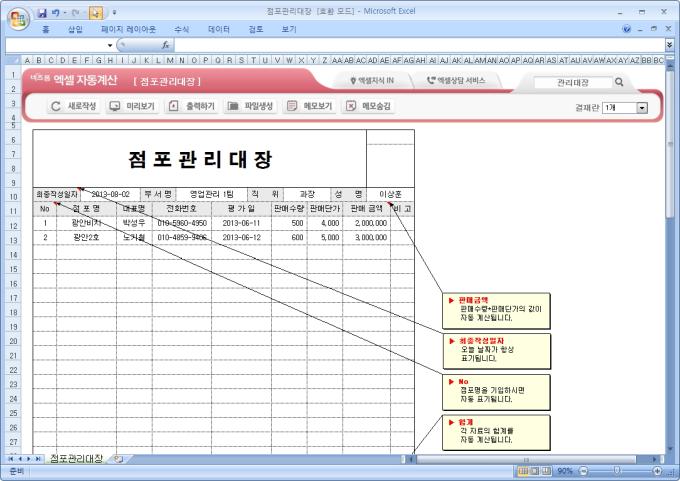The height and width of the screenshot is (481, 680).
Task: Click the magnifier search icon
Action: click(619, 82)
